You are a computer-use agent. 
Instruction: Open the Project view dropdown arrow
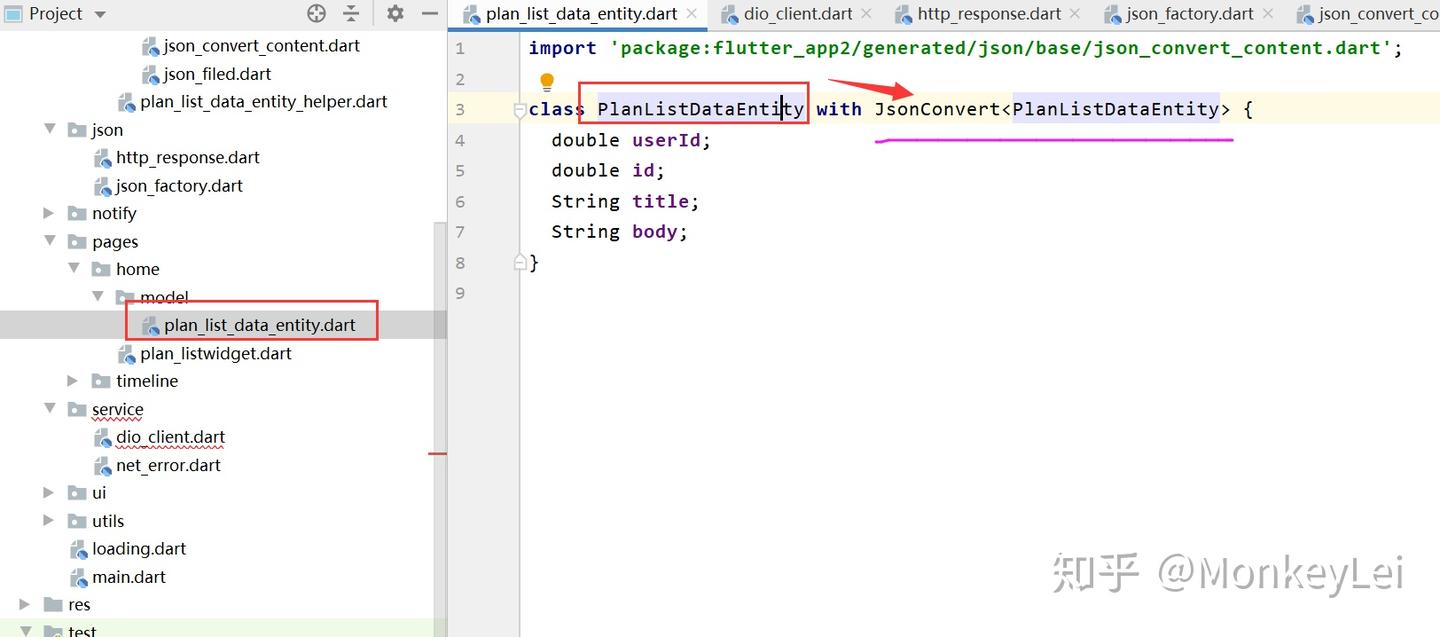[99, 14]
